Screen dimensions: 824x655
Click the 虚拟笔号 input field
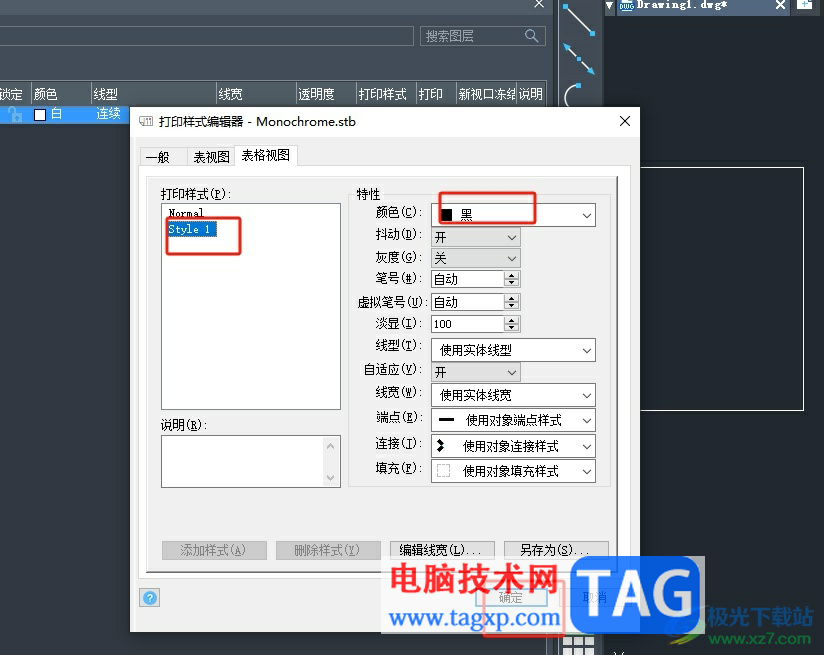pyautogui.click(x=467, y=302)
